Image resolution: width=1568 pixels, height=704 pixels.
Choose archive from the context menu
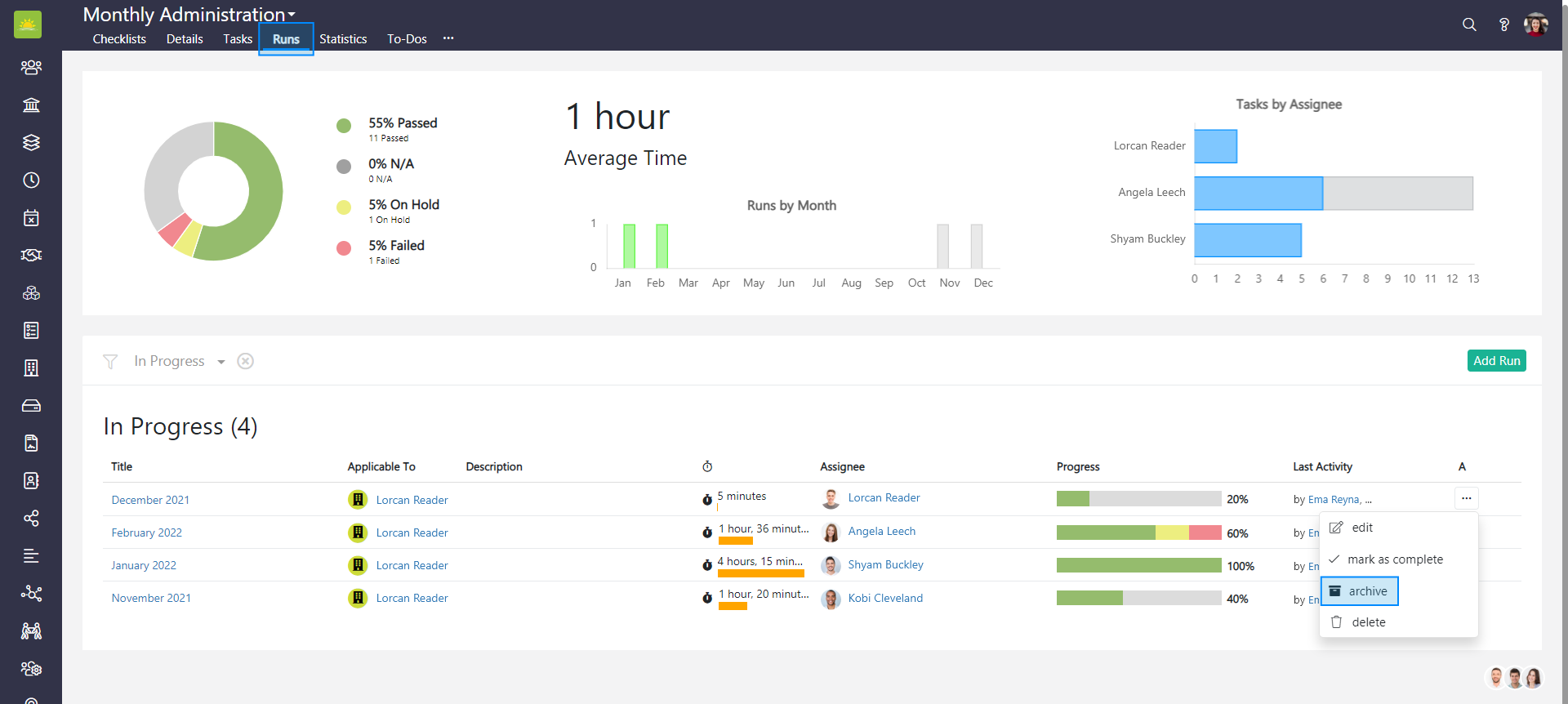point(1360,591)
